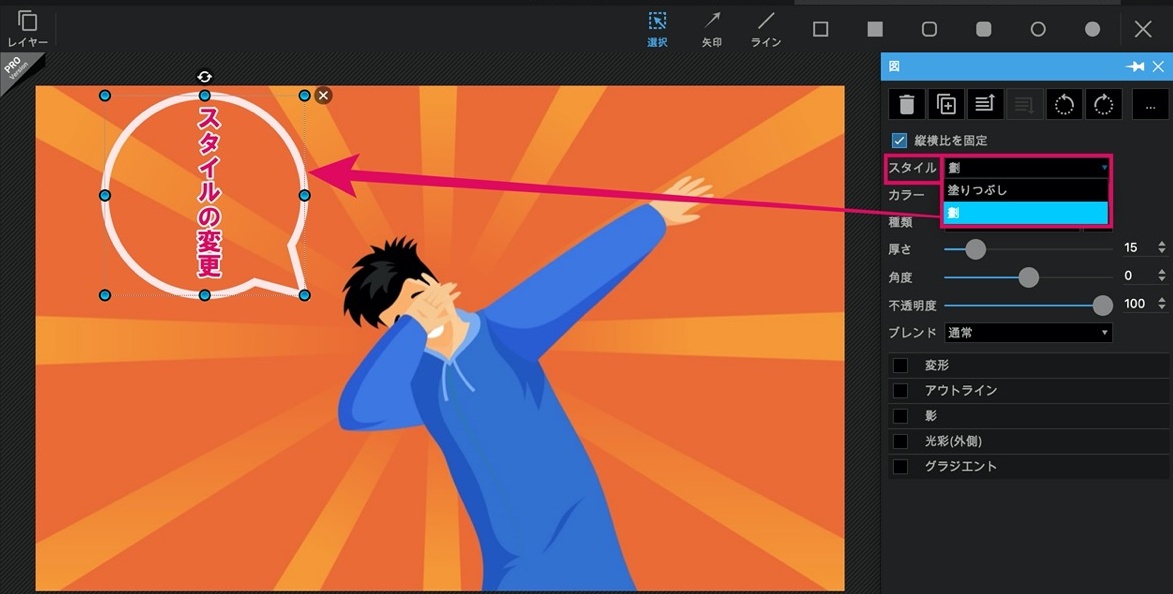Open the スタイル dropdown
1173x594 pixels.
pos(1027,168)
